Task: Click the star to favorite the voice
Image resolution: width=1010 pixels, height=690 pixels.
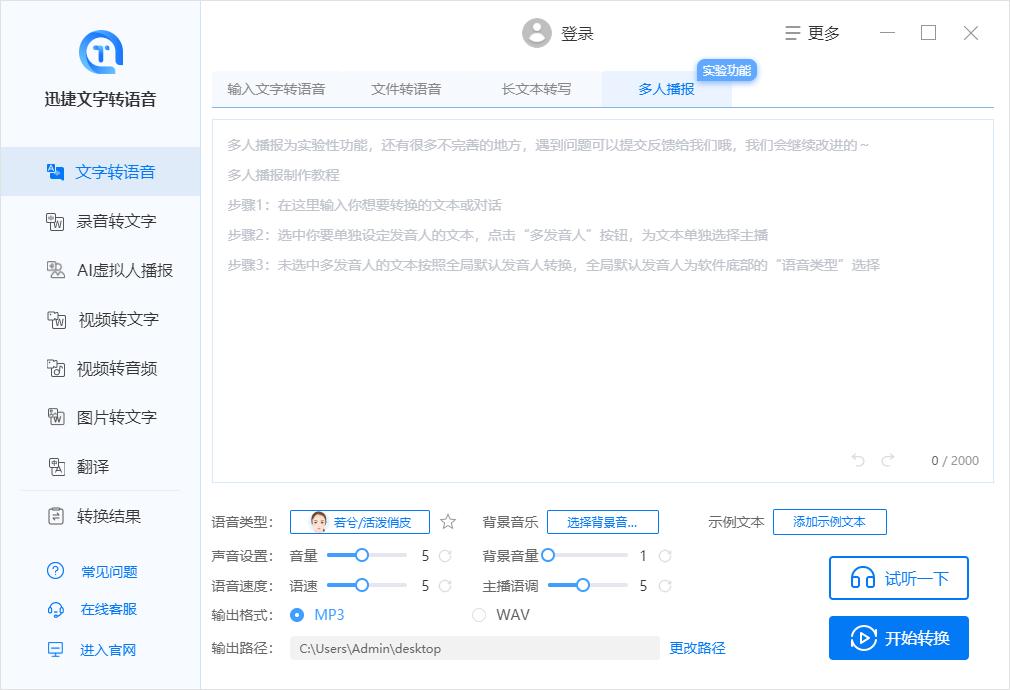Action: click(447, 521)
